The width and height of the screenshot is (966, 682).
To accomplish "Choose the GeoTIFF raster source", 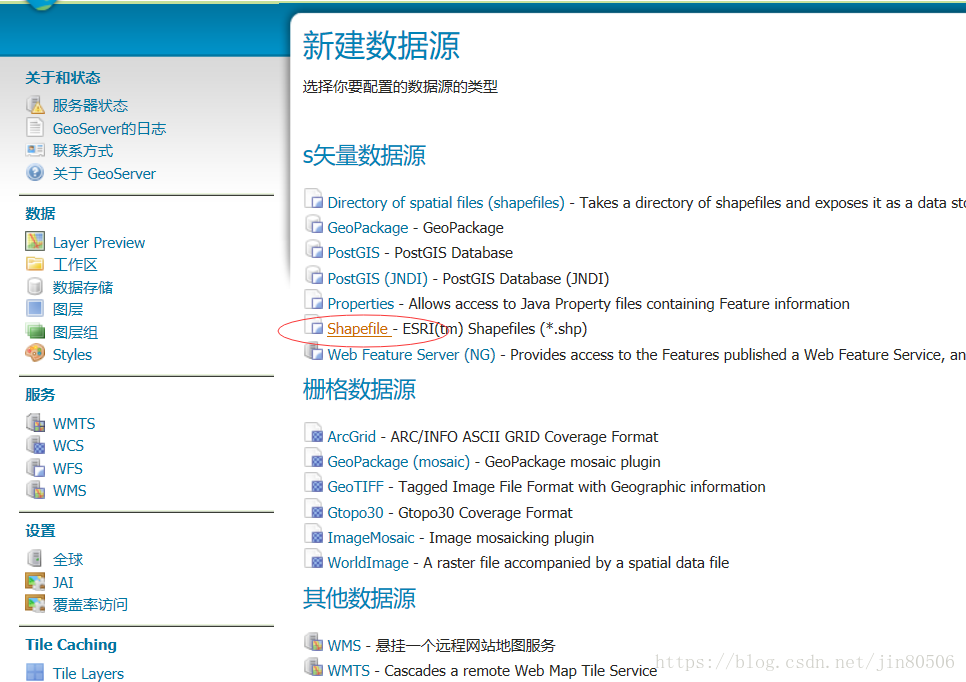I will (355, 487).
